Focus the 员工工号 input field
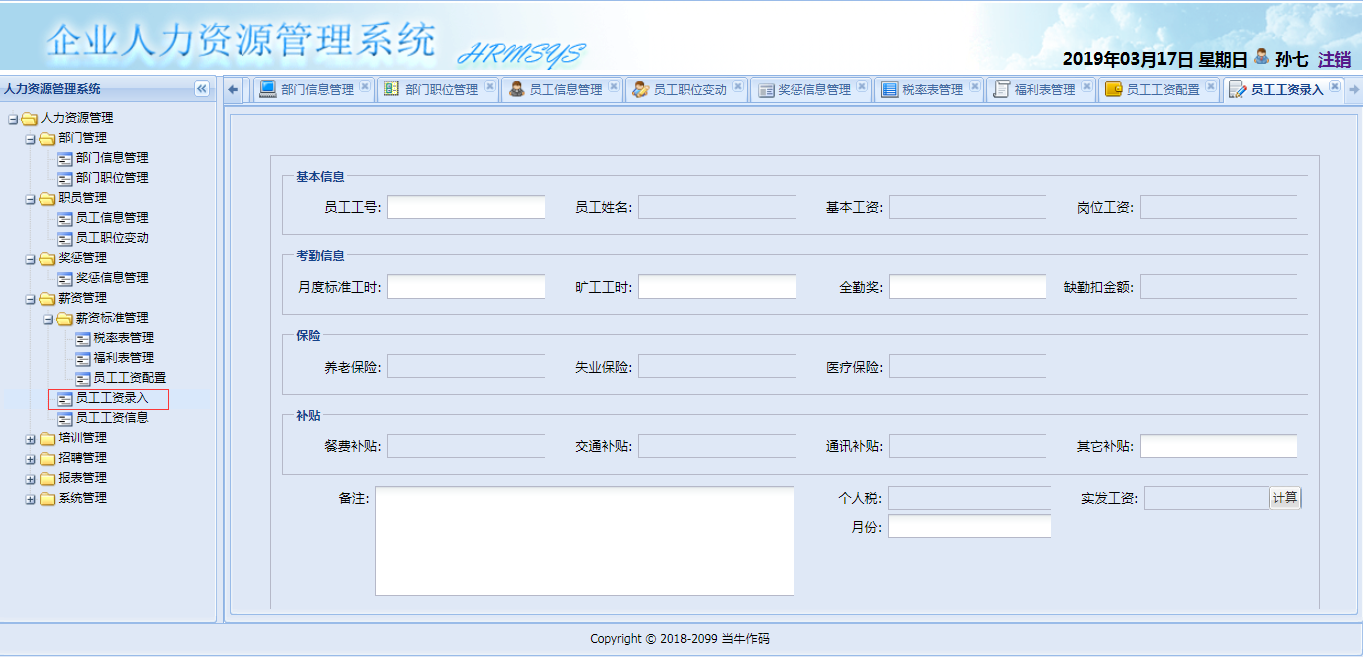The width and height of the screenshot is (1363, 657). click(x=466, y=207)
